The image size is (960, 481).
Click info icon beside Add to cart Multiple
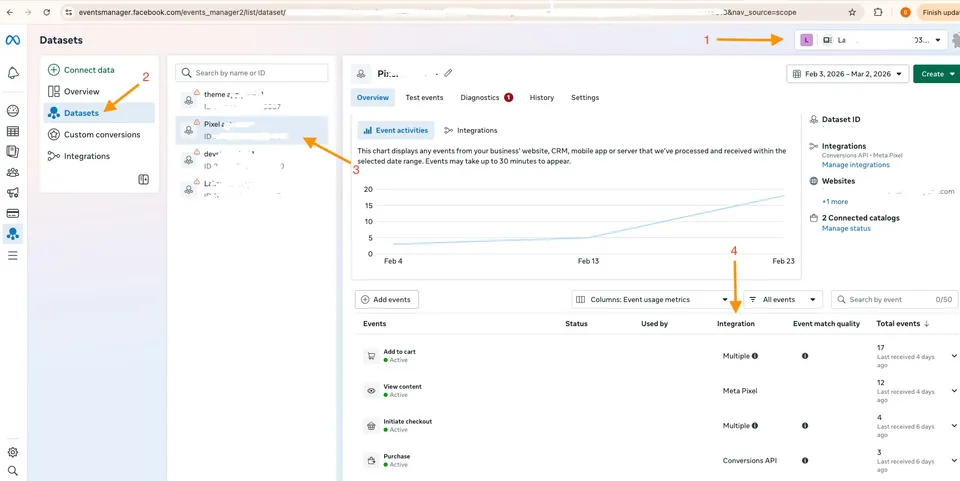coord(755,356)
